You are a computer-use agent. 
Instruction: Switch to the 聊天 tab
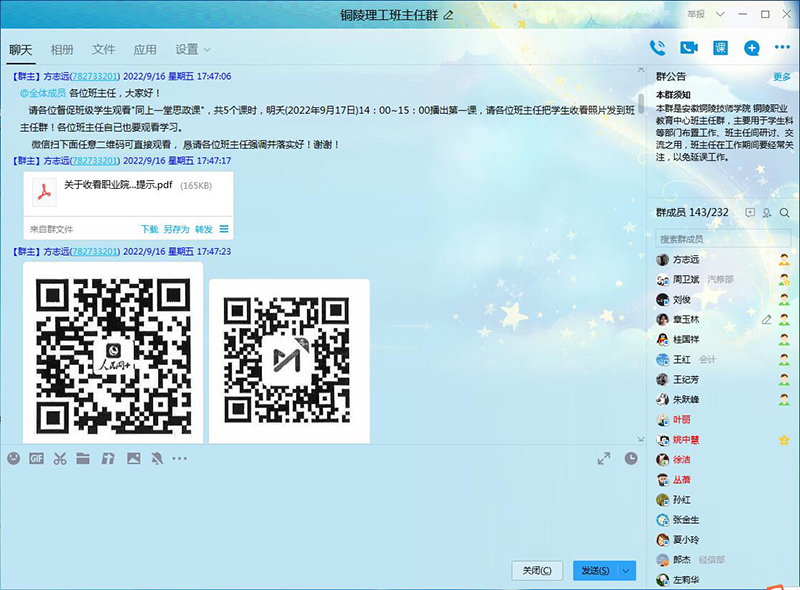click(20, 50)
